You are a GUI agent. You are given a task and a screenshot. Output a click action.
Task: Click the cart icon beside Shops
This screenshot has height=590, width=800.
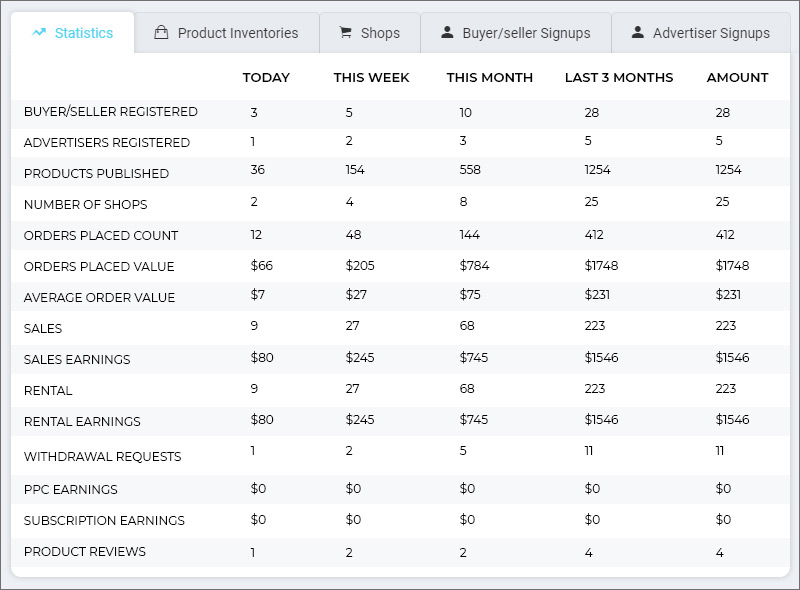click(x=346, y=33)
